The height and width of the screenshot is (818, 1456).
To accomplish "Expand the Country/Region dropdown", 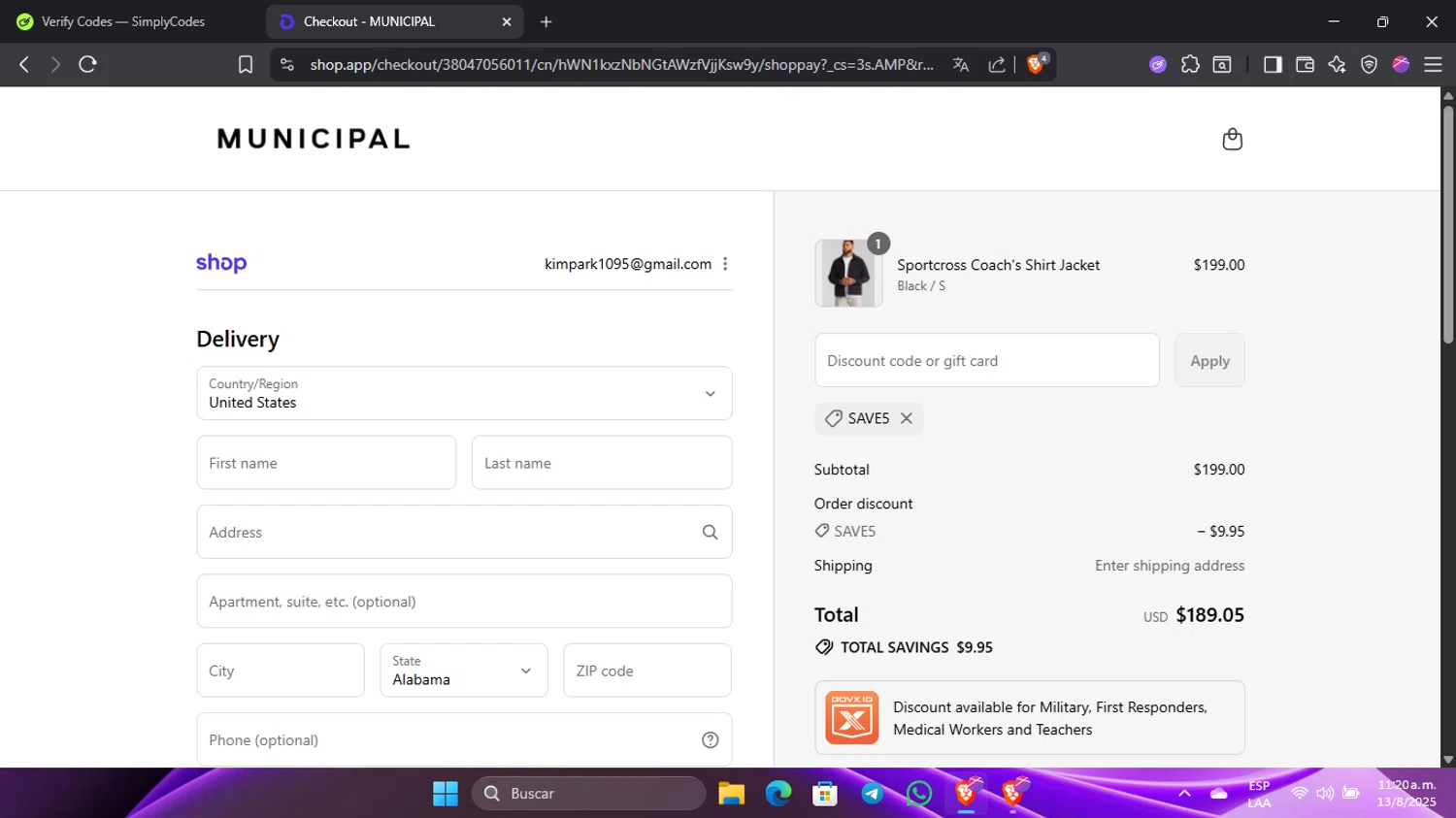I will click(x=464, y=393).
